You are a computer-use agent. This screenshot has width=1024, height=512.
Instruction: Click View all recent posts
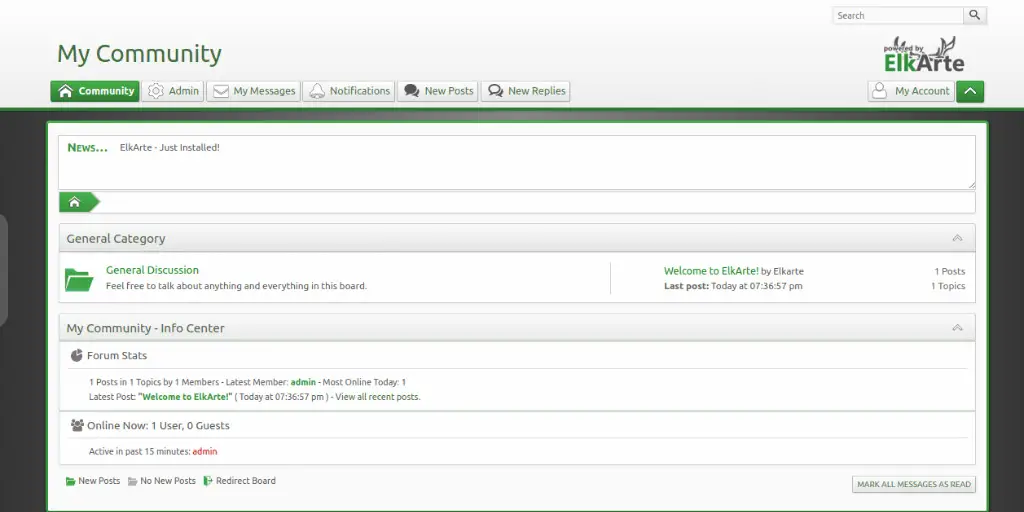[377, 396]
